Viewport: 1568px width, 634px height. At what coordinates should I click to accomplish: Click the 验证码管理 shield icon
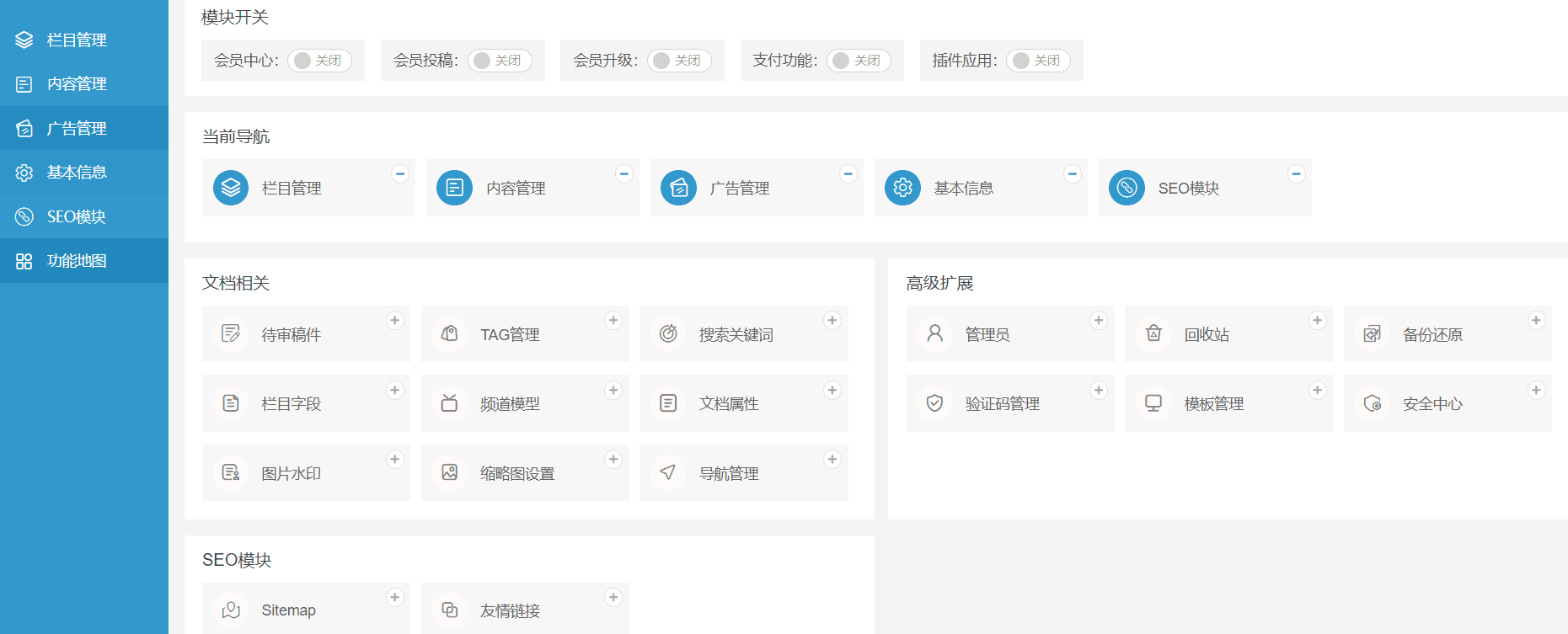tap(935, 403)
